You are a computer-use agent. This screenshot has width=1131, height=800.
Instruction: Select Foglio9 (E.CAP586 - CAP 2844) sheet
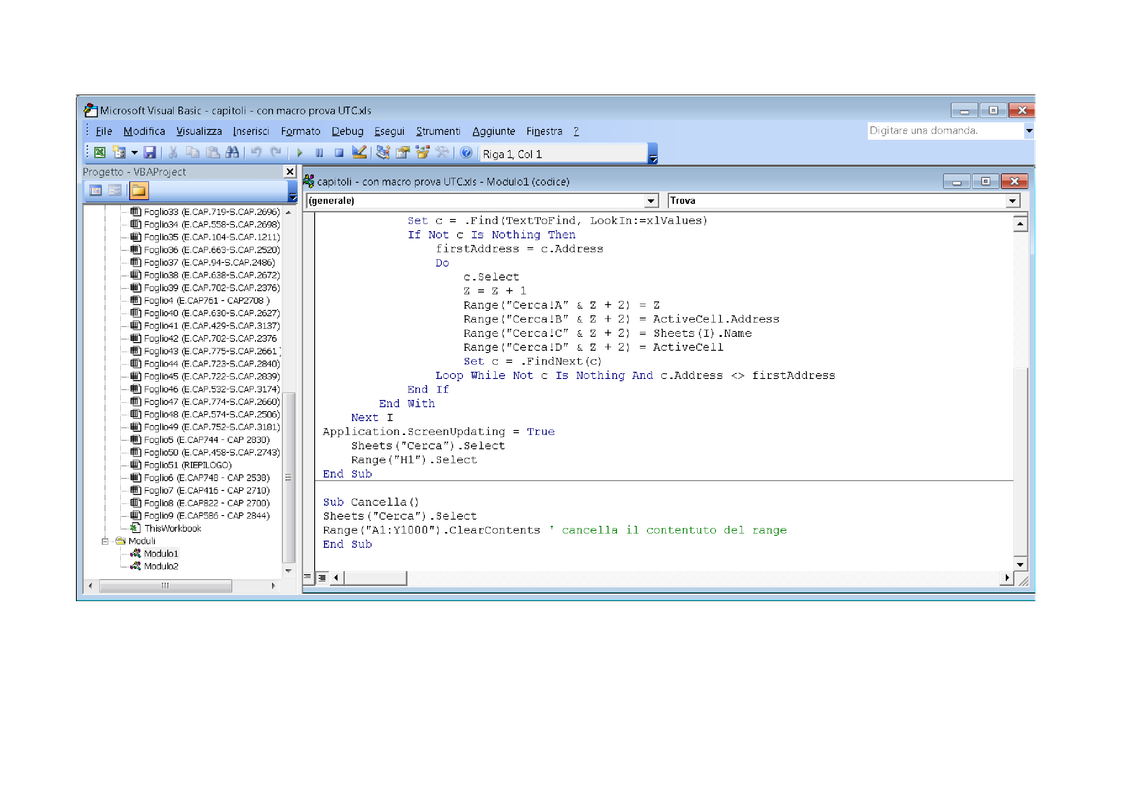(206, 516)
